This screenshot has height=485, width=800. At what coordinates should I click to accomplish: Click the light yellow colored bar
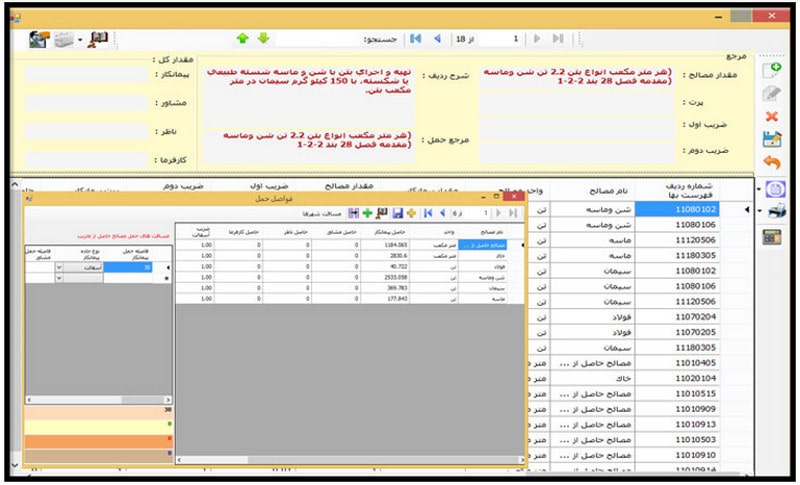tap(98, 426)
